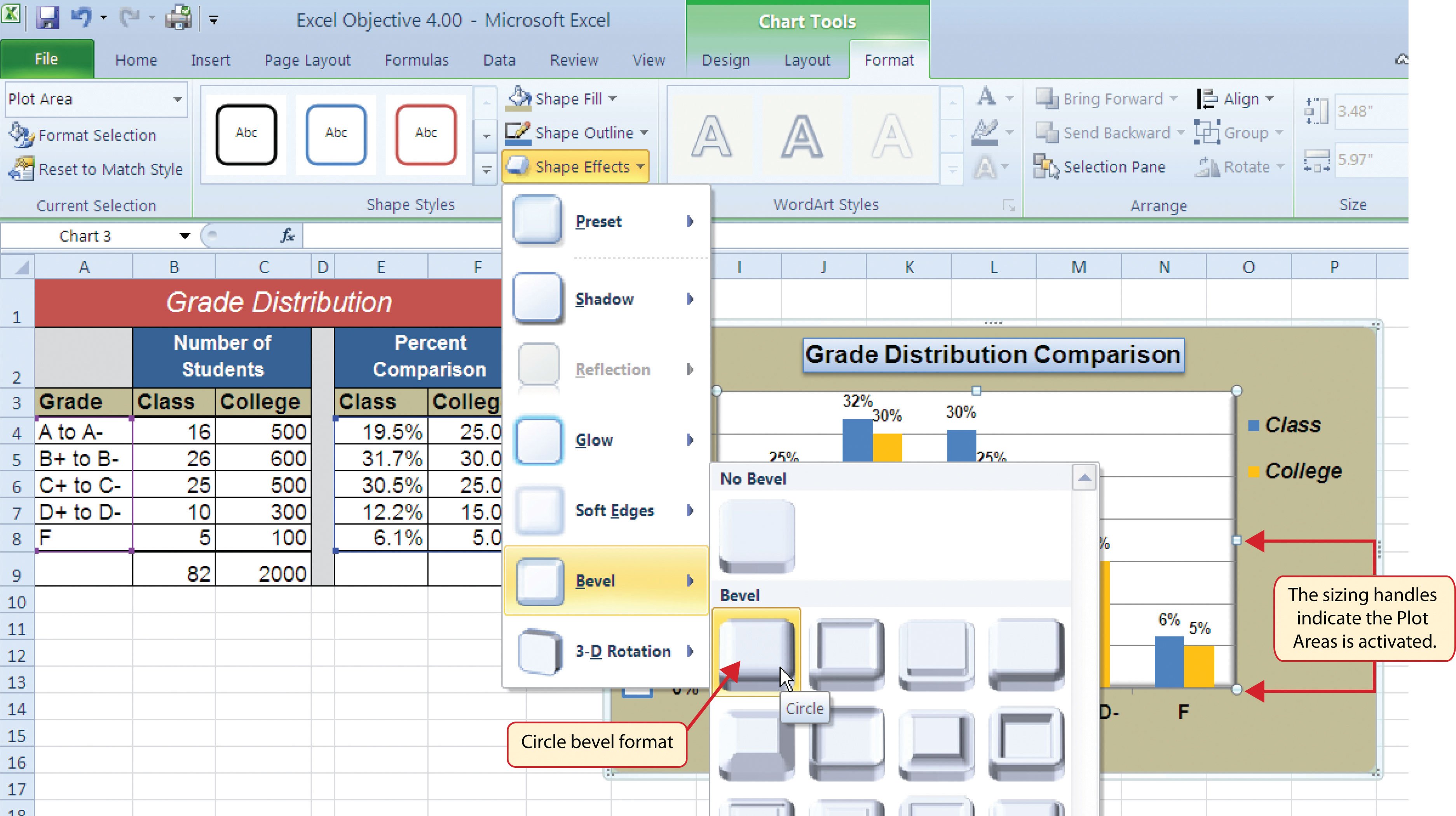Click the Save icon in quick access toolbar
Screen dimensions: 1456x816
47,18
